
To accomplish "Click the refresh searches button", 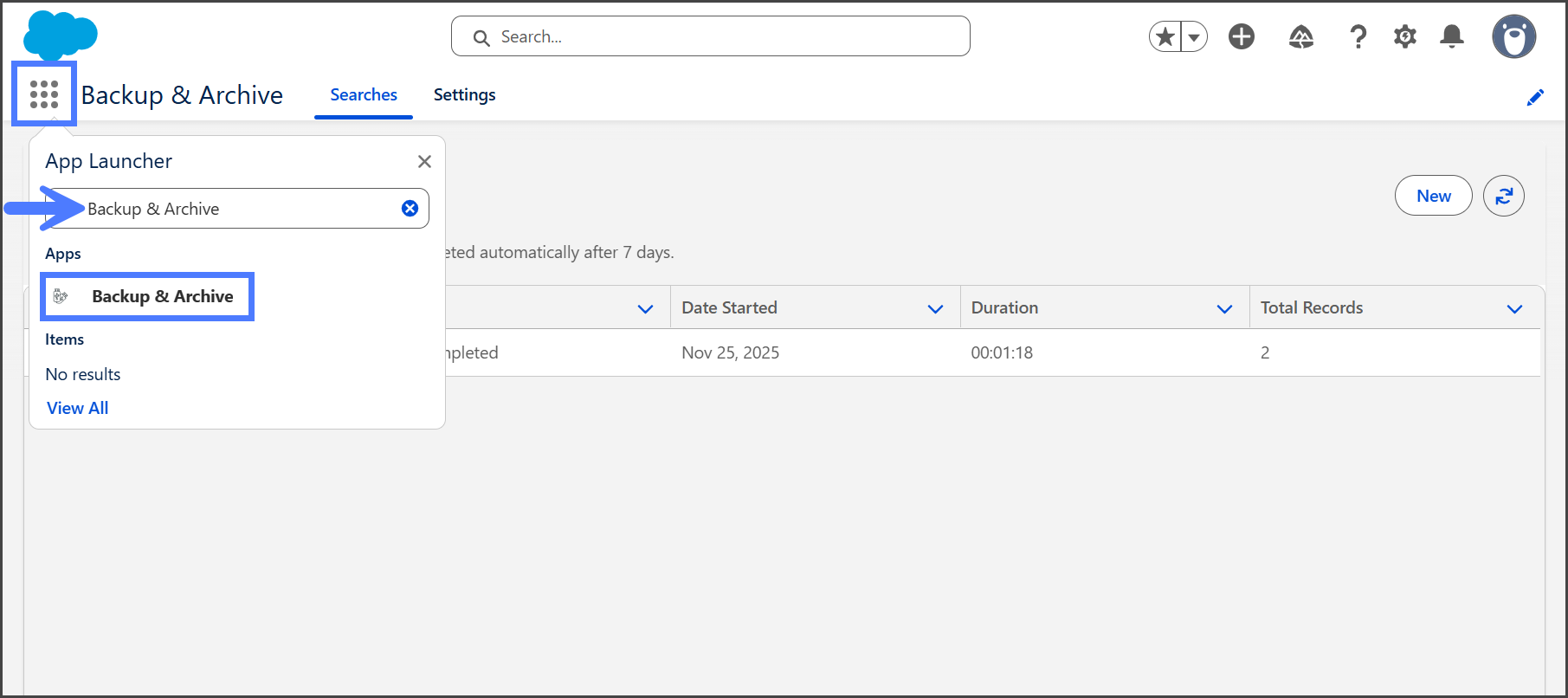I will (1503, 196).
